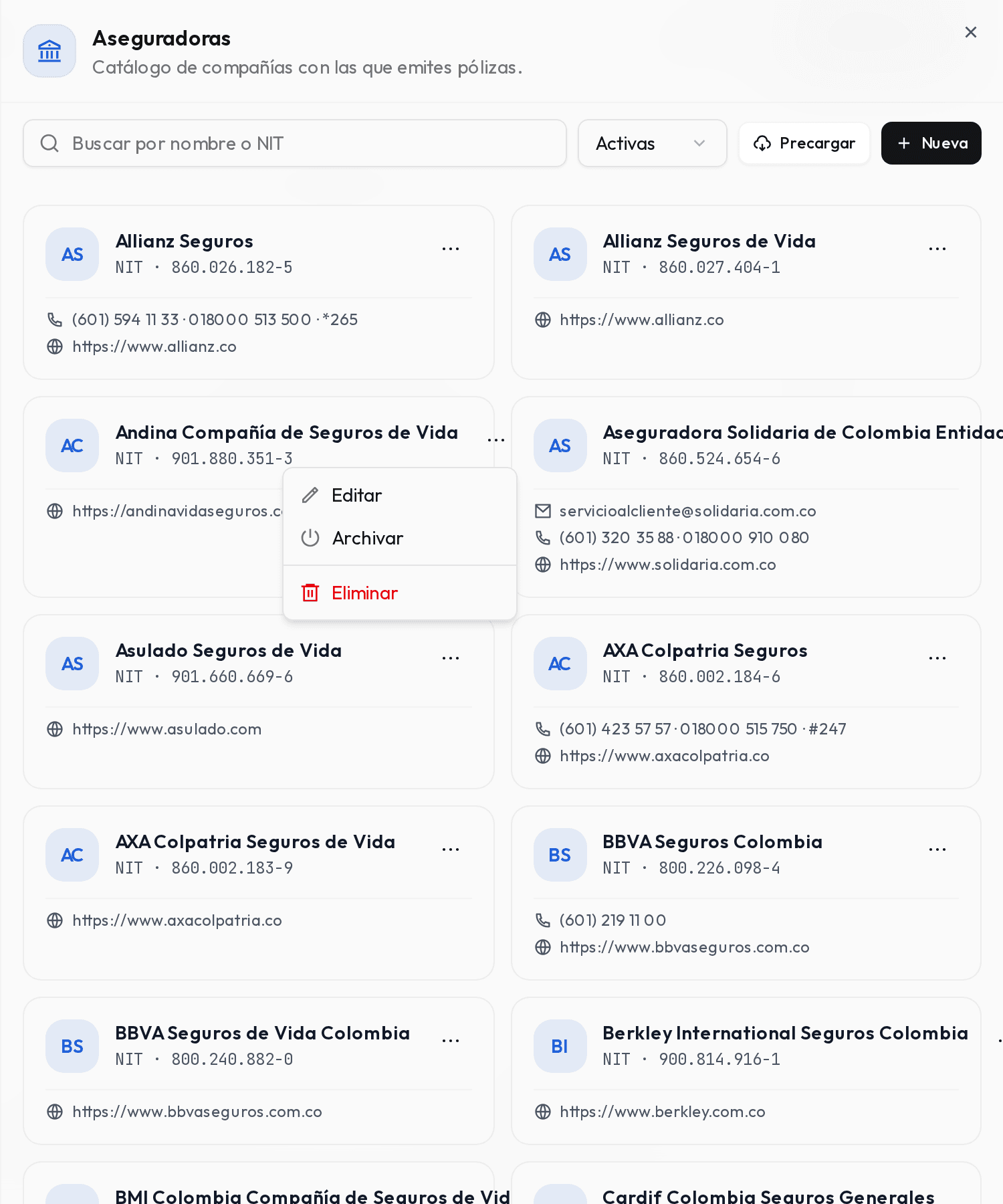
Task: Click the magnifier icon in search box
Action: 49,143
